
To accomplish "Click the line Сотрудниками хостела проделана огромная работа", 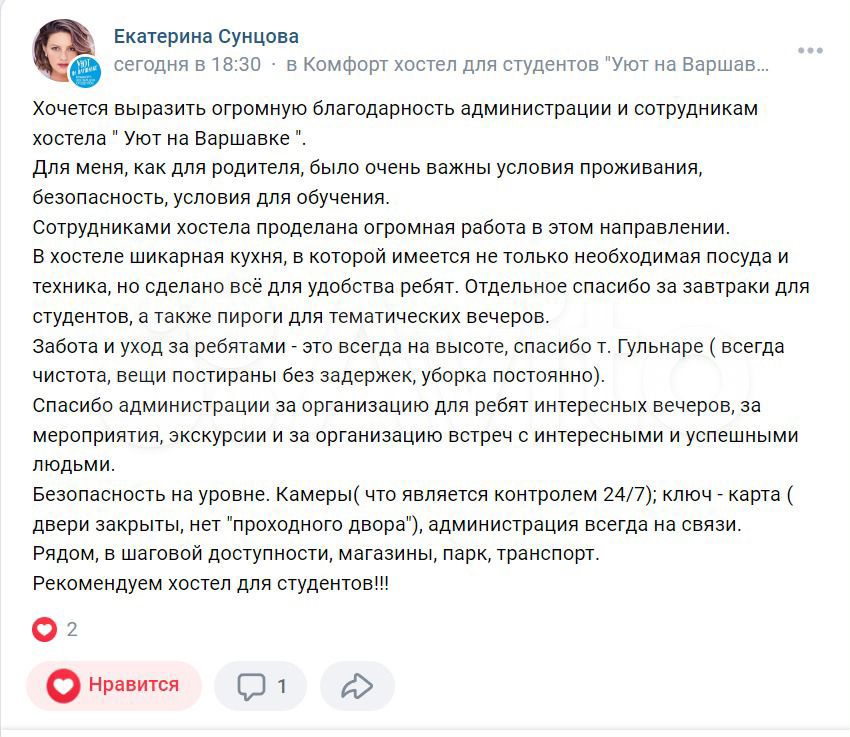I will click(x=381, y=228).
